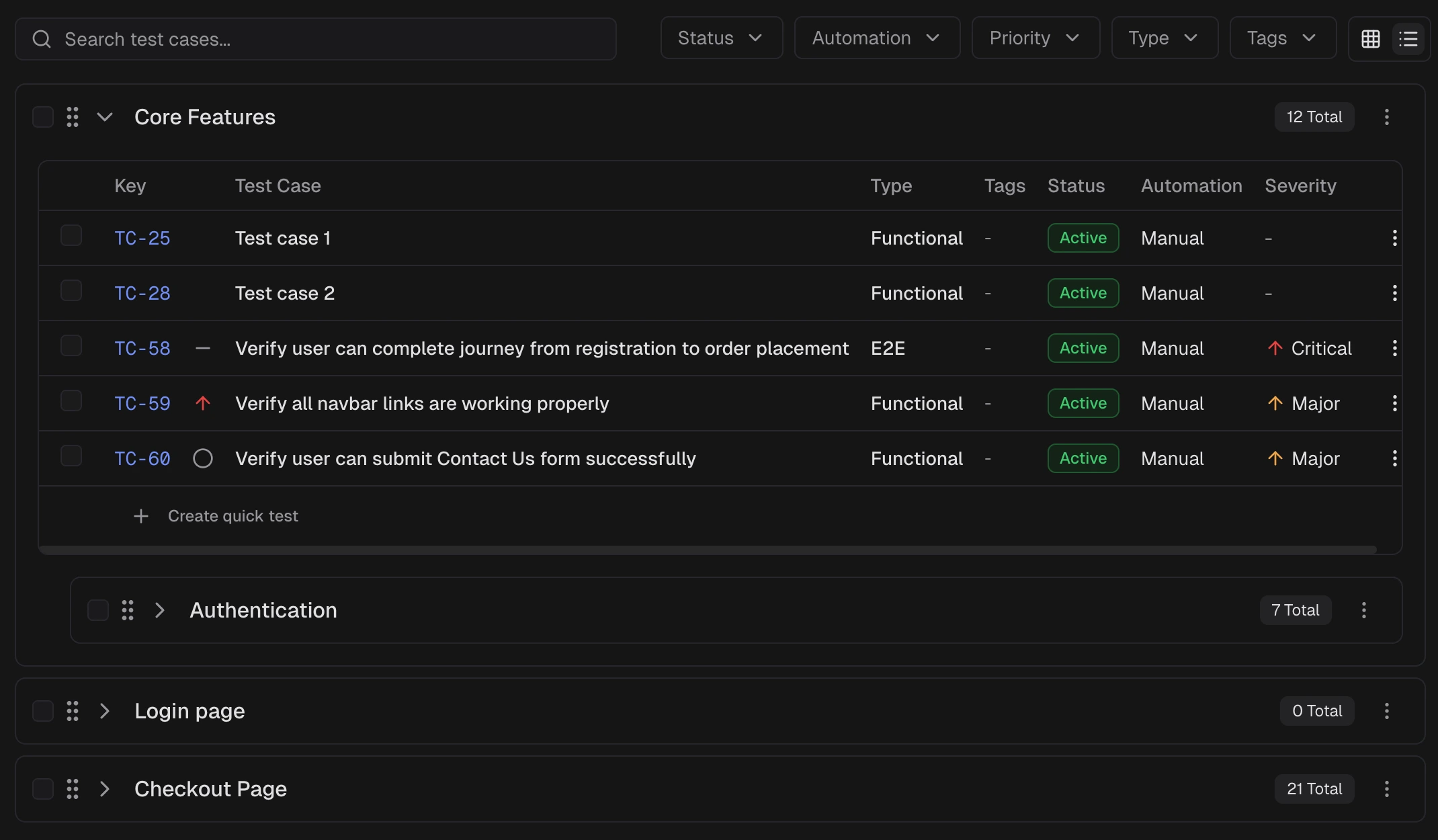
Task: Click the Critical severity arrow on TC-58
Action: click(1275, 348)
